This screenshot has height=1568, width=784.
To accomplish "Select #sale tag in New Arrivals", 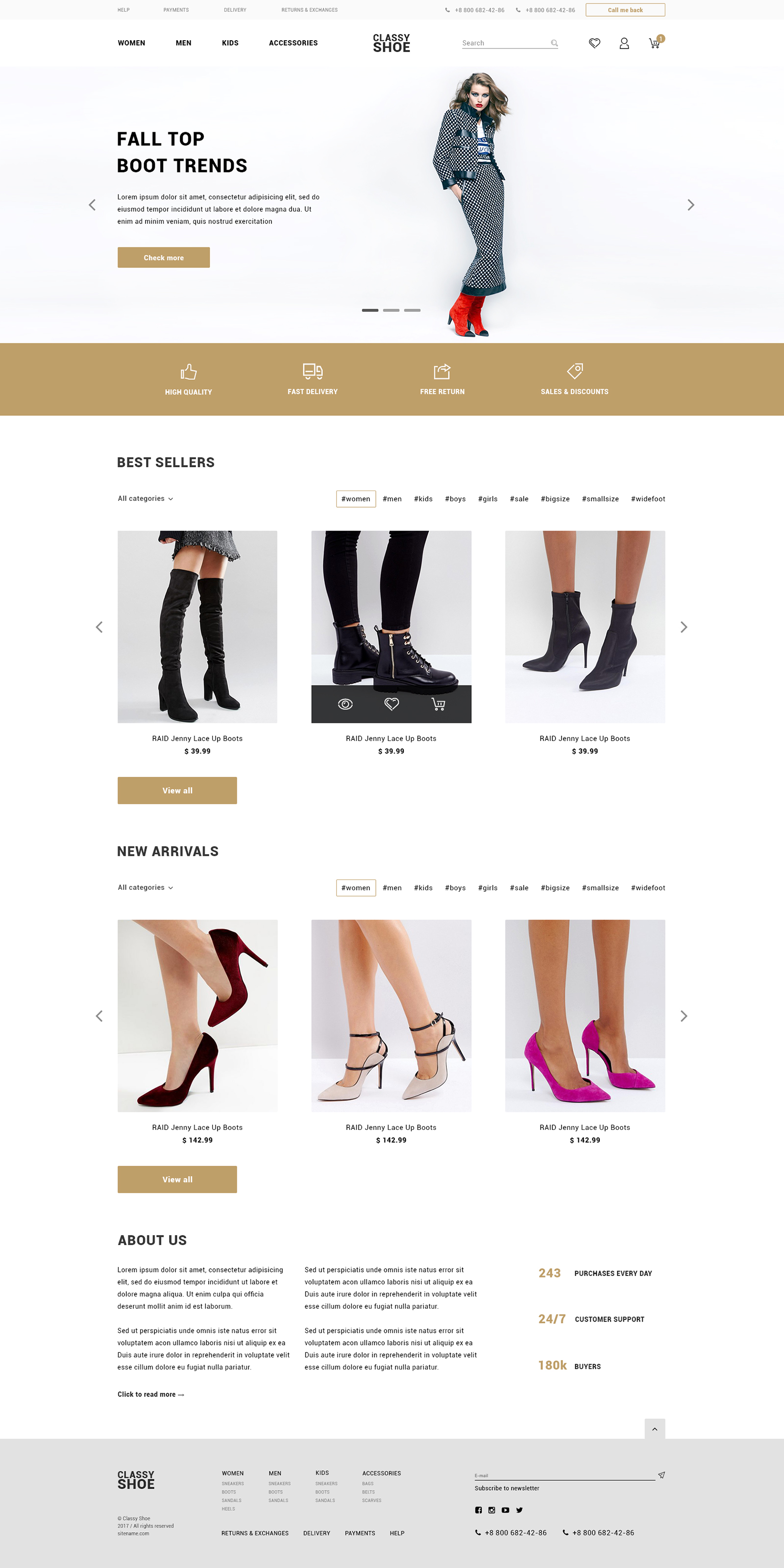I will coord(518,887).
